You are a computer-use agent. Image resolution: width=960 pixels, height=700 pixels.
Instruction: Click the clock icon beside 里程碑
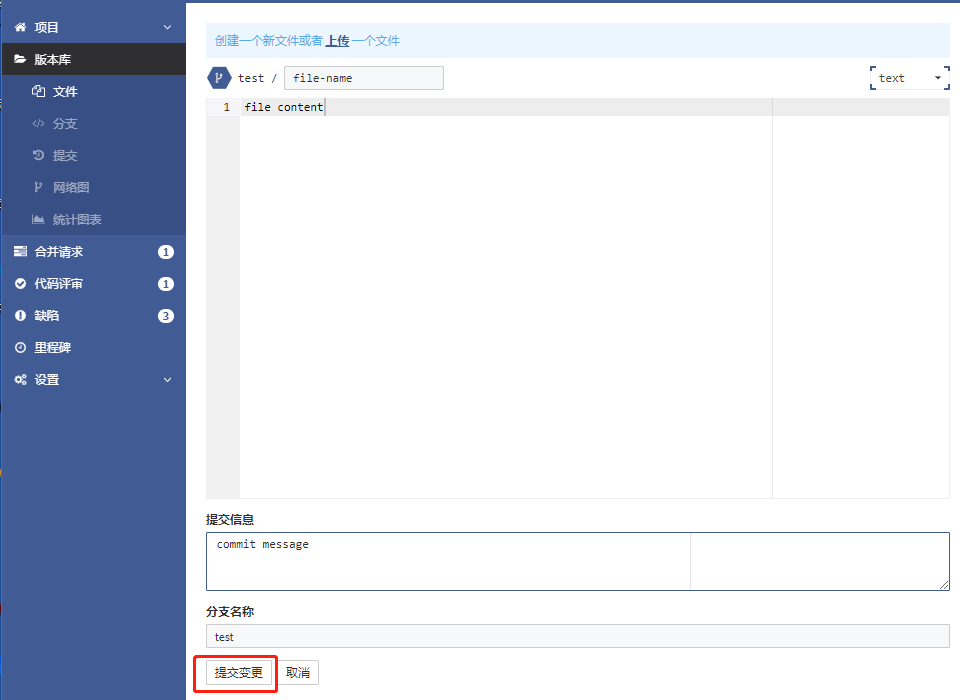[20, 348]
